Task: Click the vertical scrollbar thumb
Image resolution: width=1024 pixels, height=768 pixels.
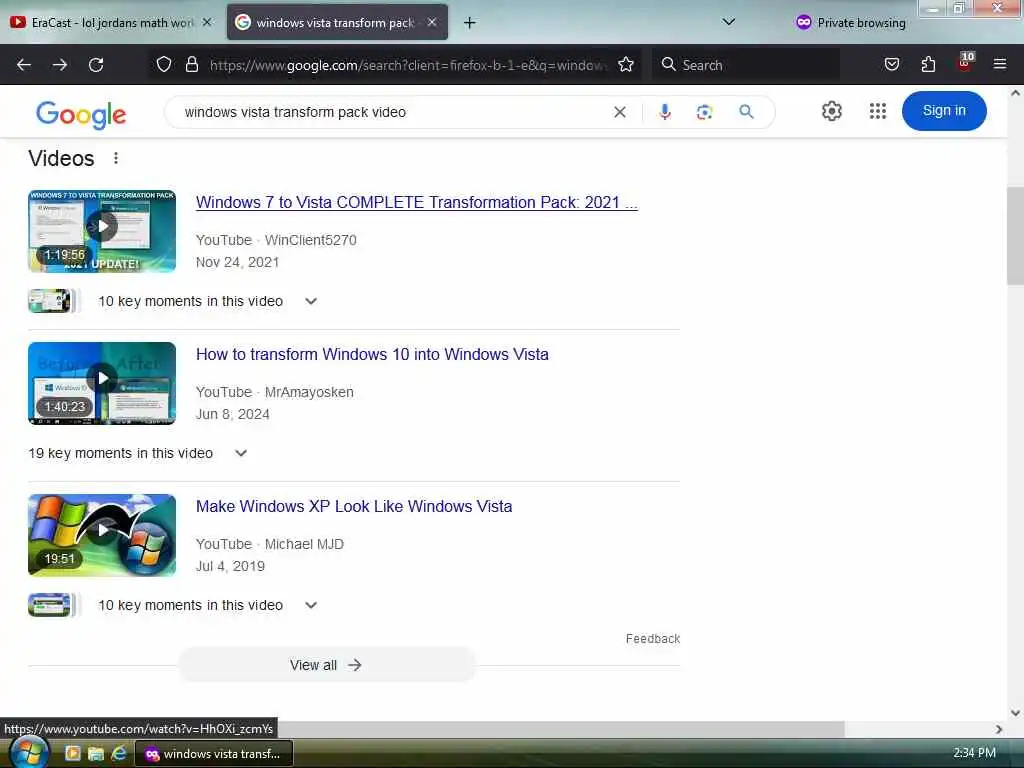Action: 1015,235
